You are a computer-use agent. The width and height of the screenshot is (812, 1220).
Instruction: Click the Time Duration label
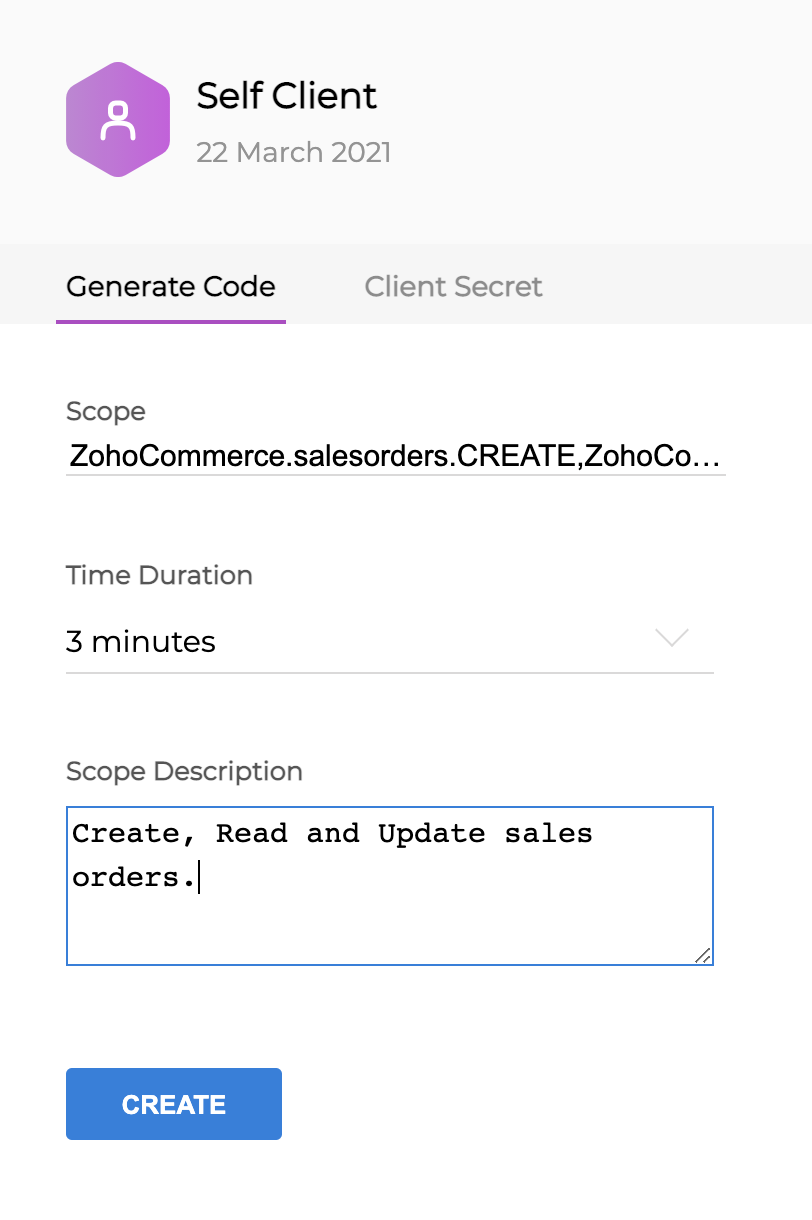[159, 575]
